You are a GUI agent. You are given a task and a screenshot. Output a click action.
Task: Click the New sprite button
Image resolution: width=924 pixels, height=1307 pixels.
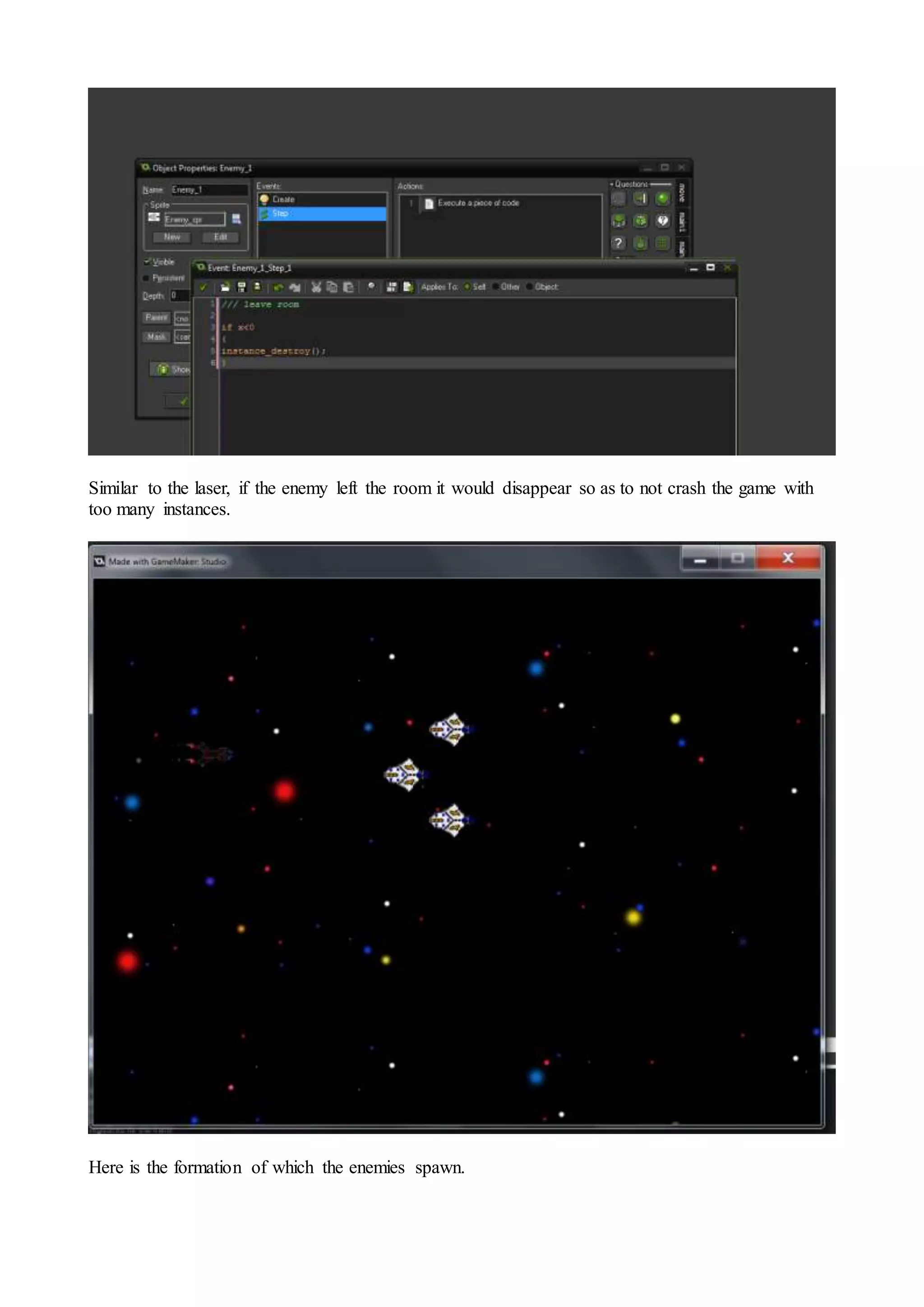point(172,237)
